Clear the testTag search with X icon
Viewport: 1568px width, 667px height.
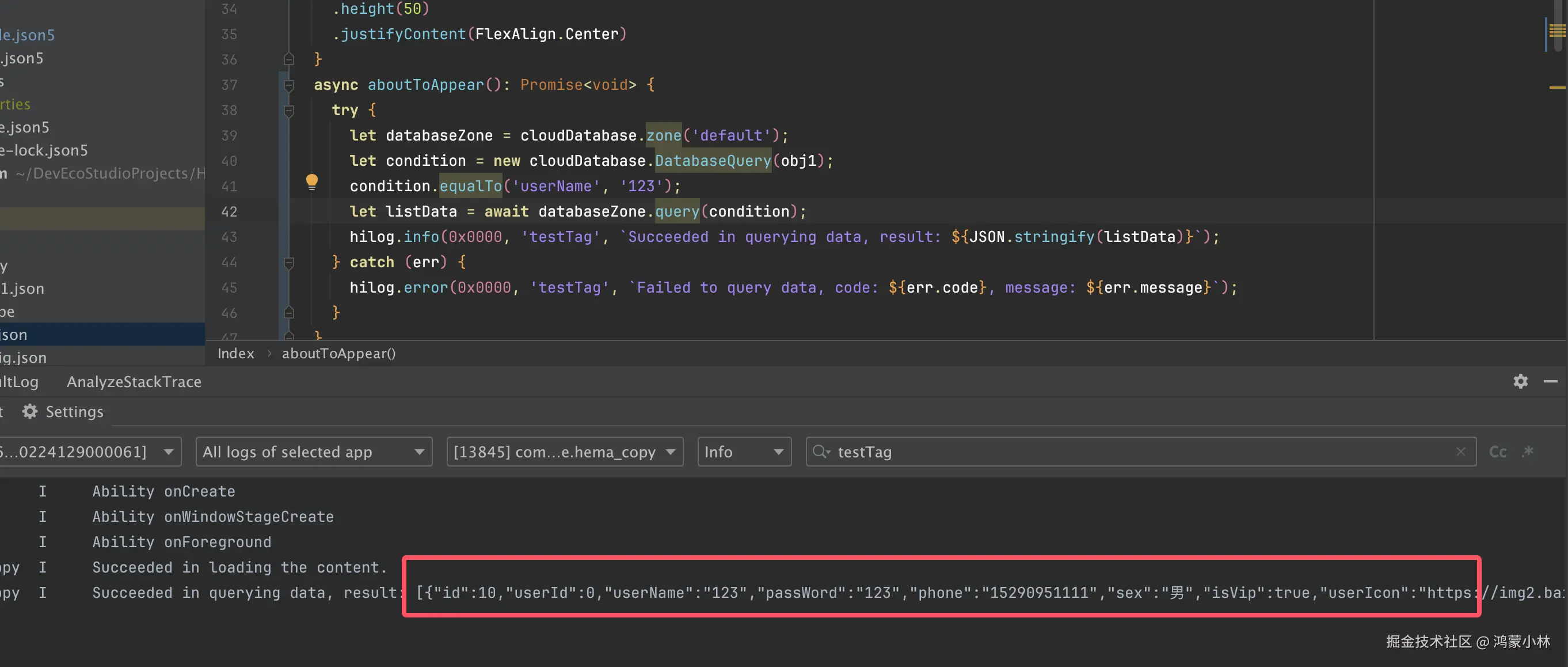1460,452
